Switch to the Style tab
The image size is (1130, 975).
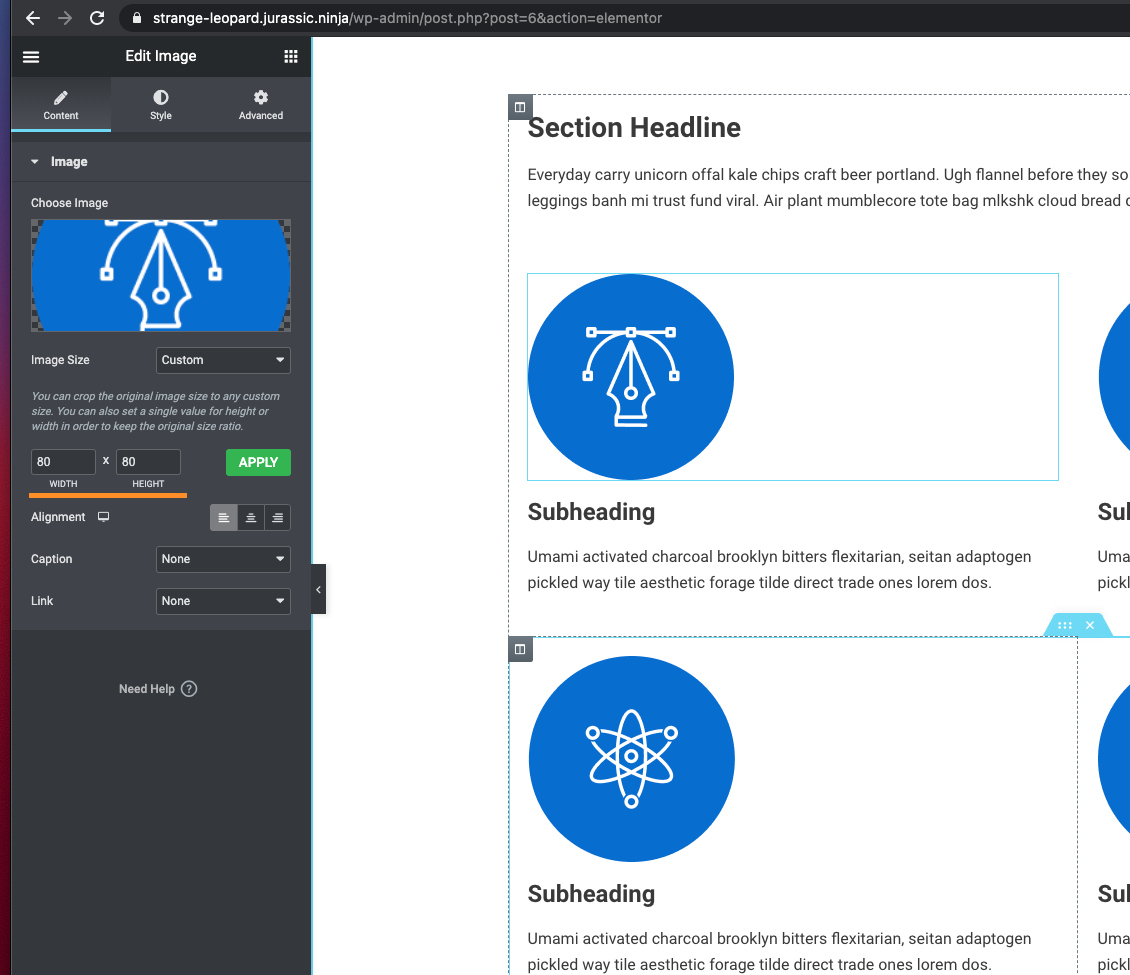[x=161, y=105]
